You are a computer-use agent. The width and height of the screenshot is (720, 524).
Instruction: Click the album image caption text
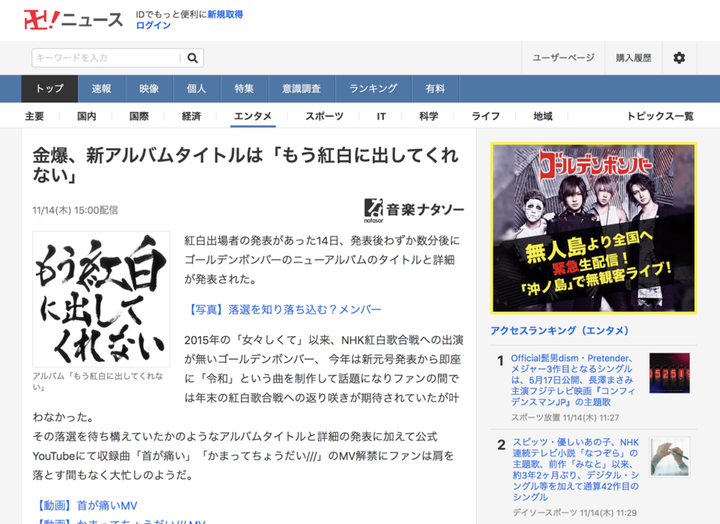98,381
